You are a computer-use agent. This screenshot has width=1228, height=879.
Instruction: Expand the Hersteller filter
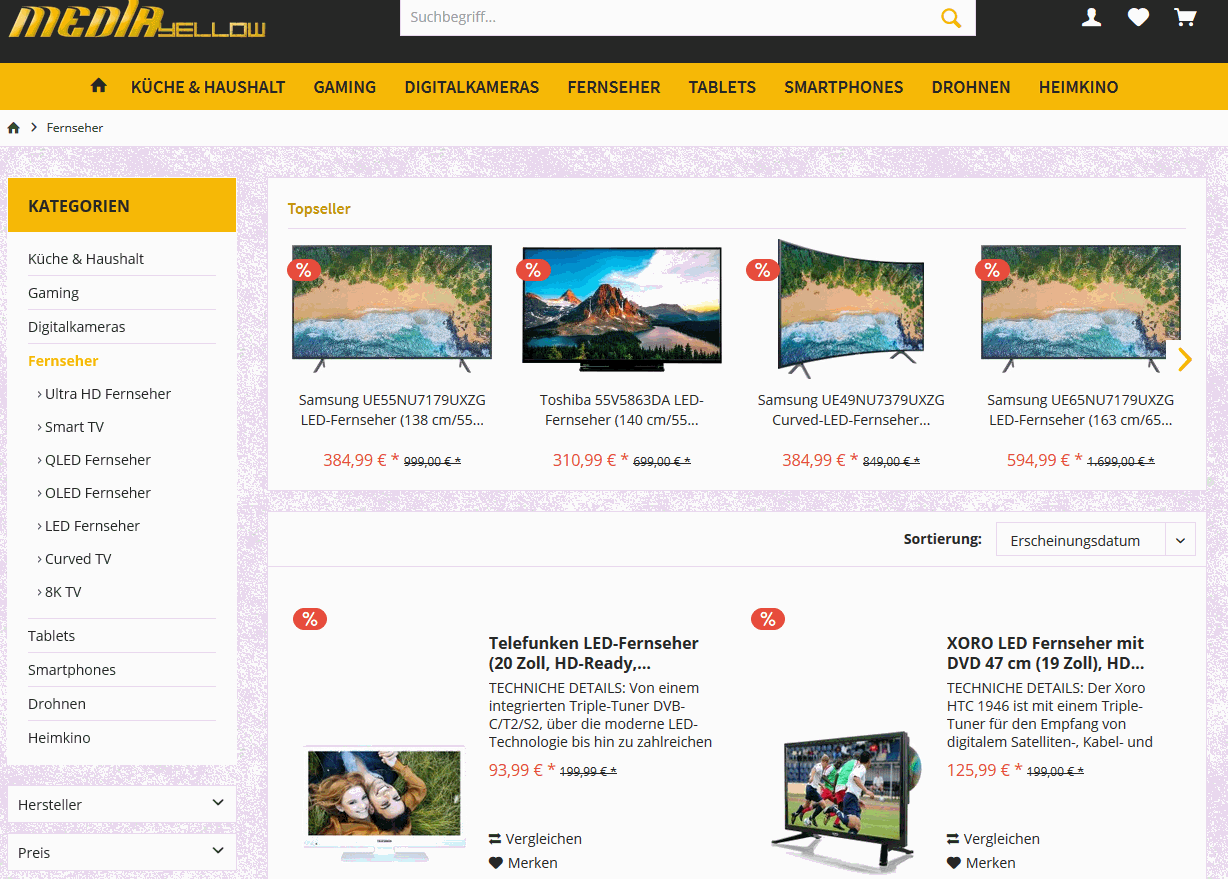coord(122,804)
